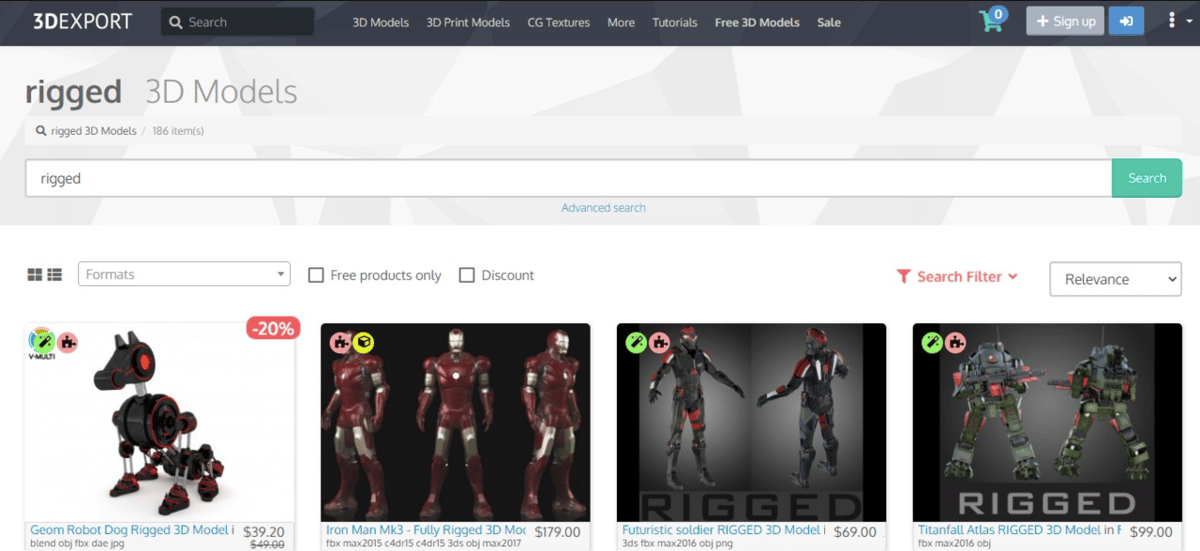
Task: Click pink rigged badge on Futuristic soldier
Action: pyautogui.click(x=659, y=343)
